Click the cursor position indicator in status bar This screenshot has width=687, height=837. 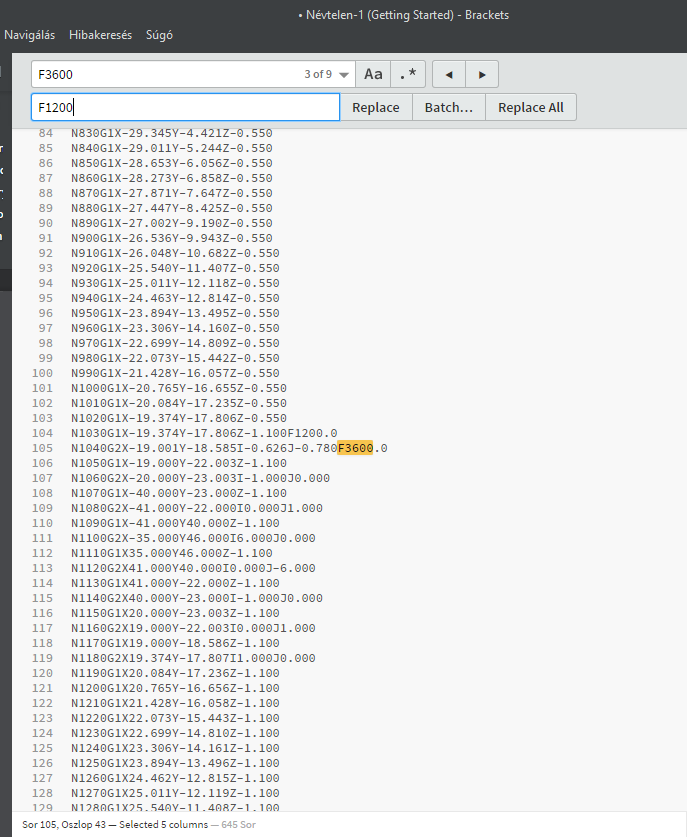87,823
